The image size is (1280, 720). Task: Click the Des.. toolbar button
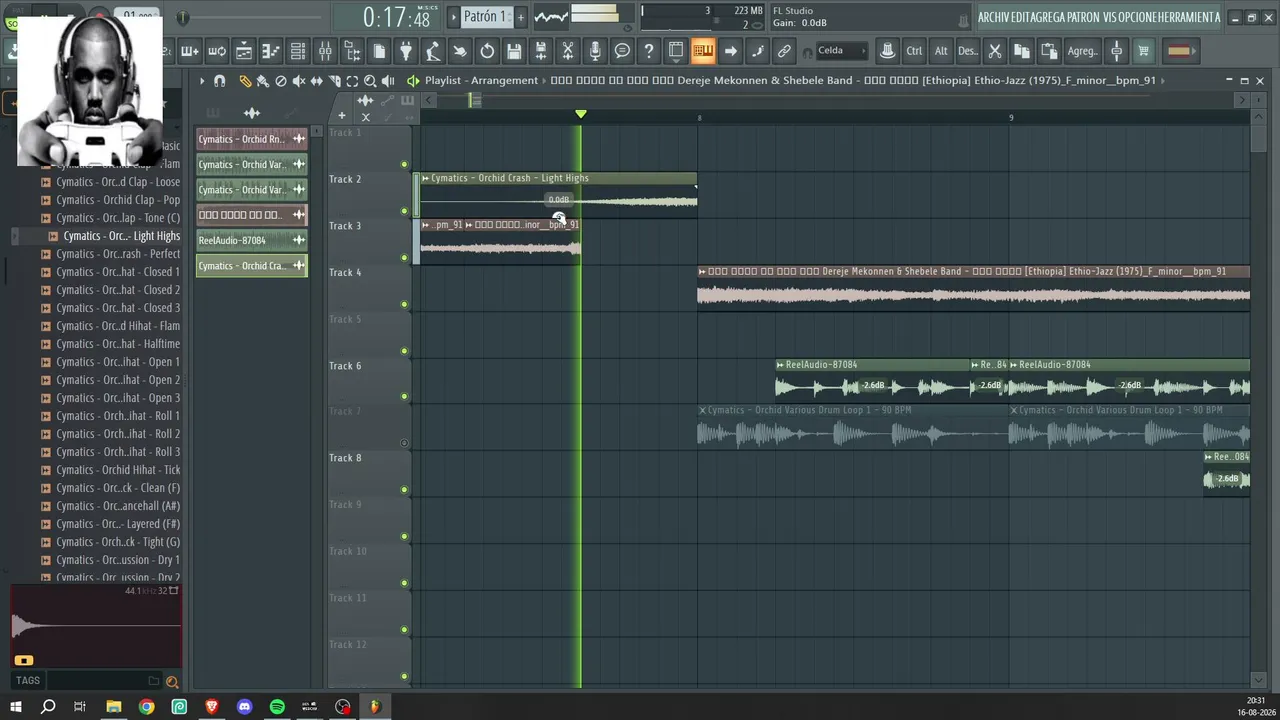pos(967,51)
